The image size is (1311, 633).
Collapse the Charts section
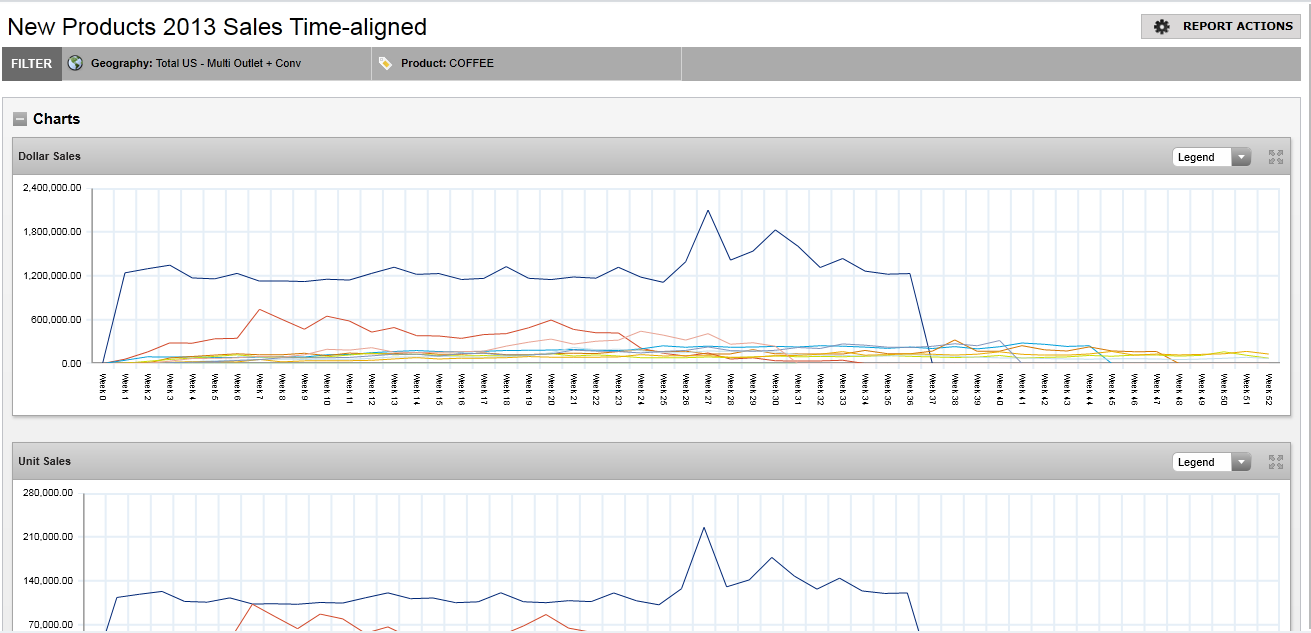(20, 119)
